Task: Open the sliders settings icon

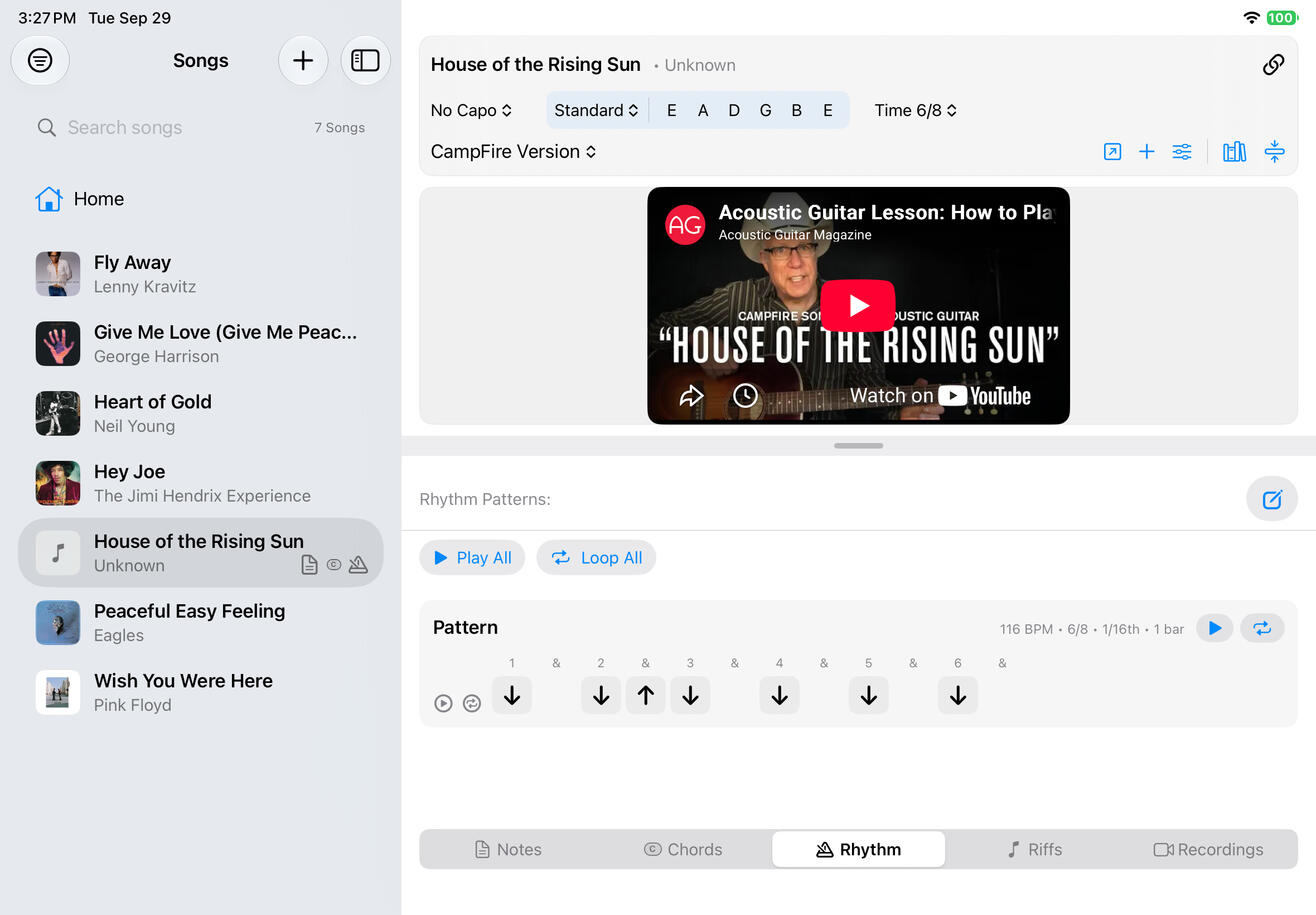Action: 1182,152
